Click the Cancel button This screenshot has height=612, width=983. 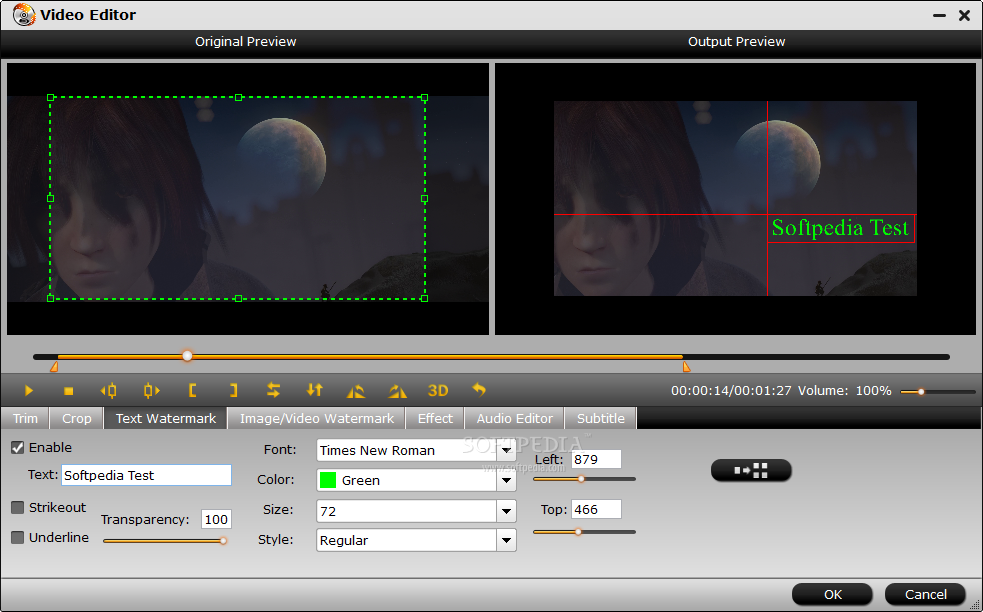pos(925,594)
